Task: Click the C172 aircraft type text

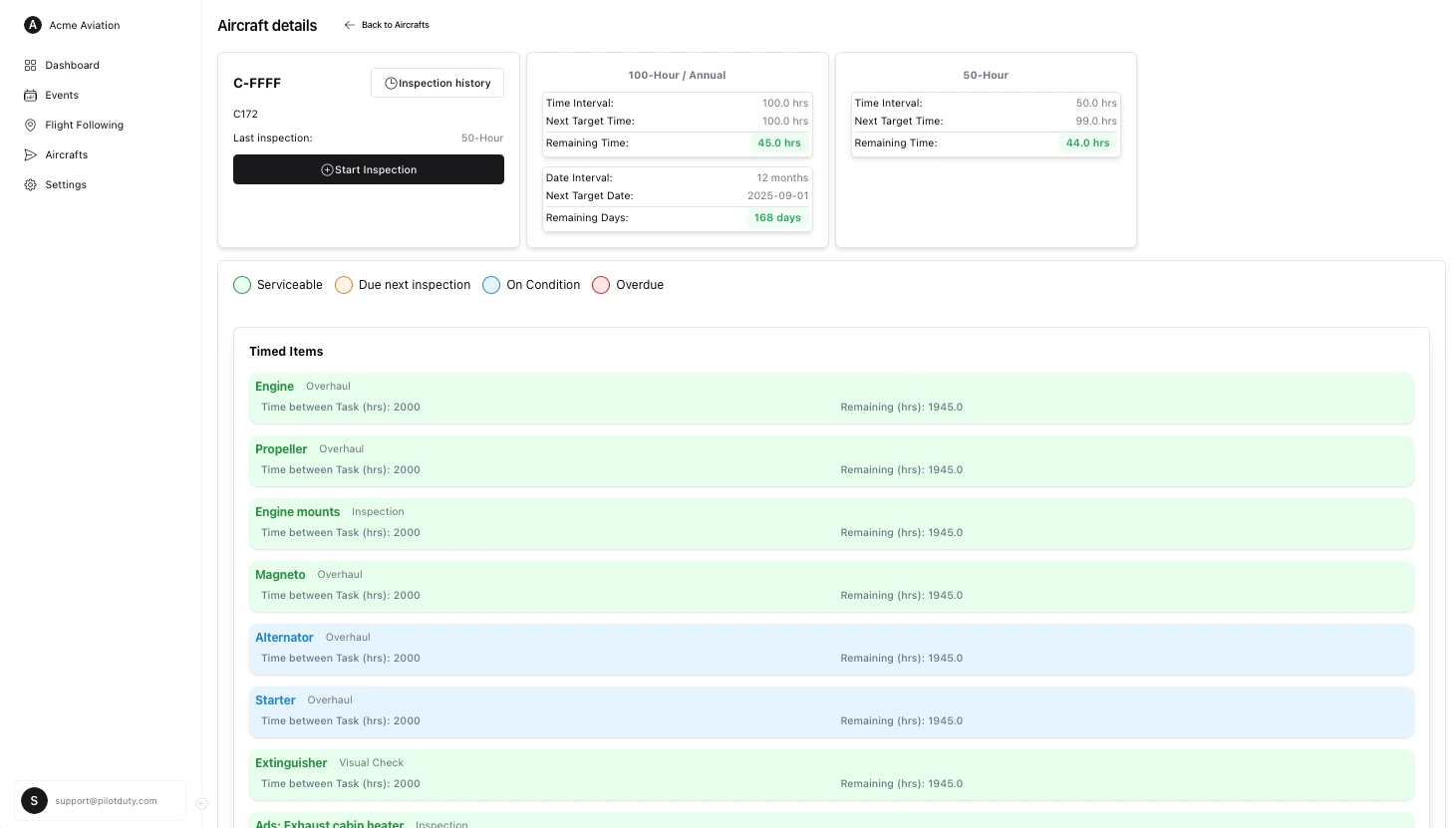Action: 245,115
